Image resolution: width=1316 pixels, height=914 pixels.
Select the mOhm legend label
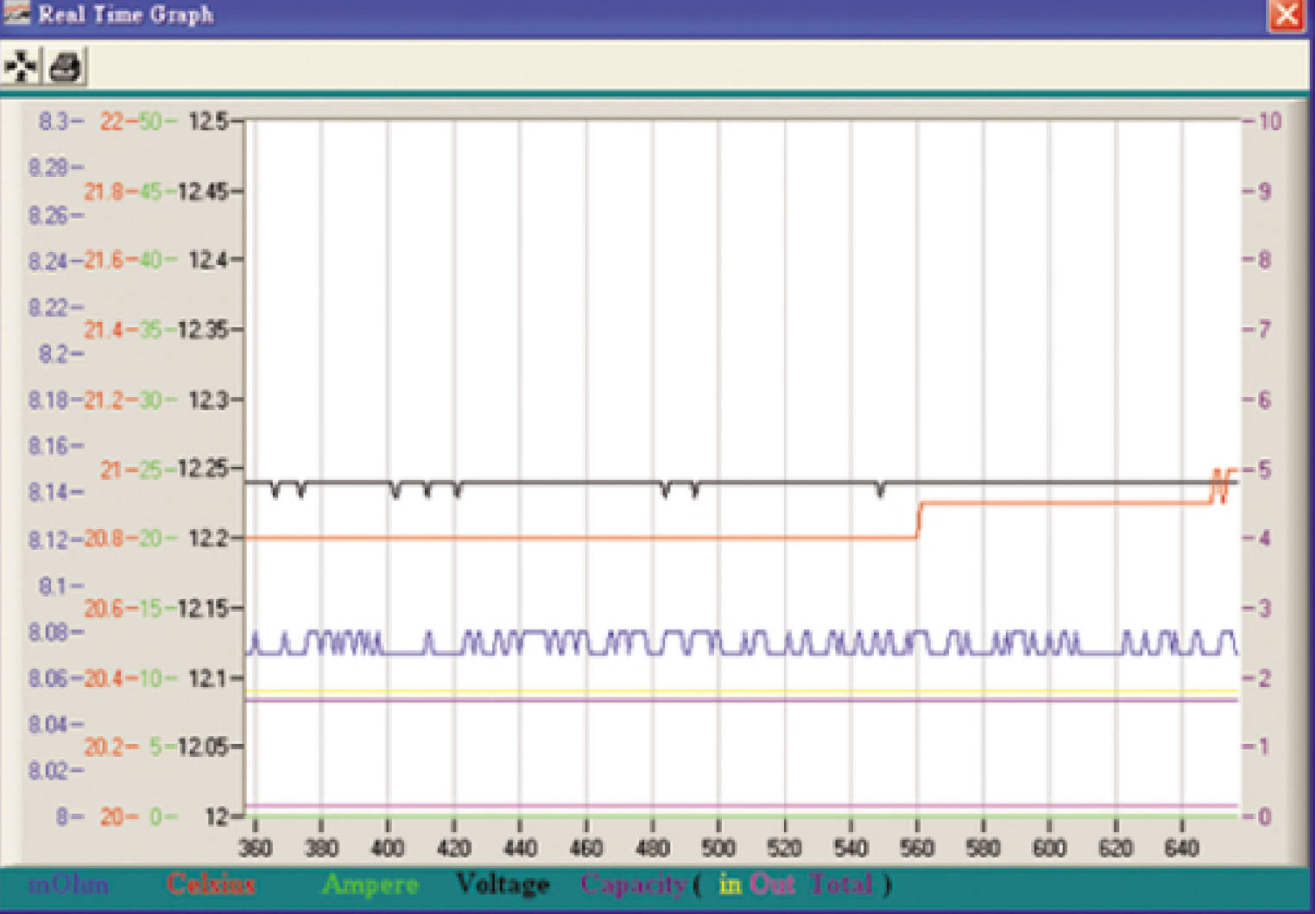(69, 885)
